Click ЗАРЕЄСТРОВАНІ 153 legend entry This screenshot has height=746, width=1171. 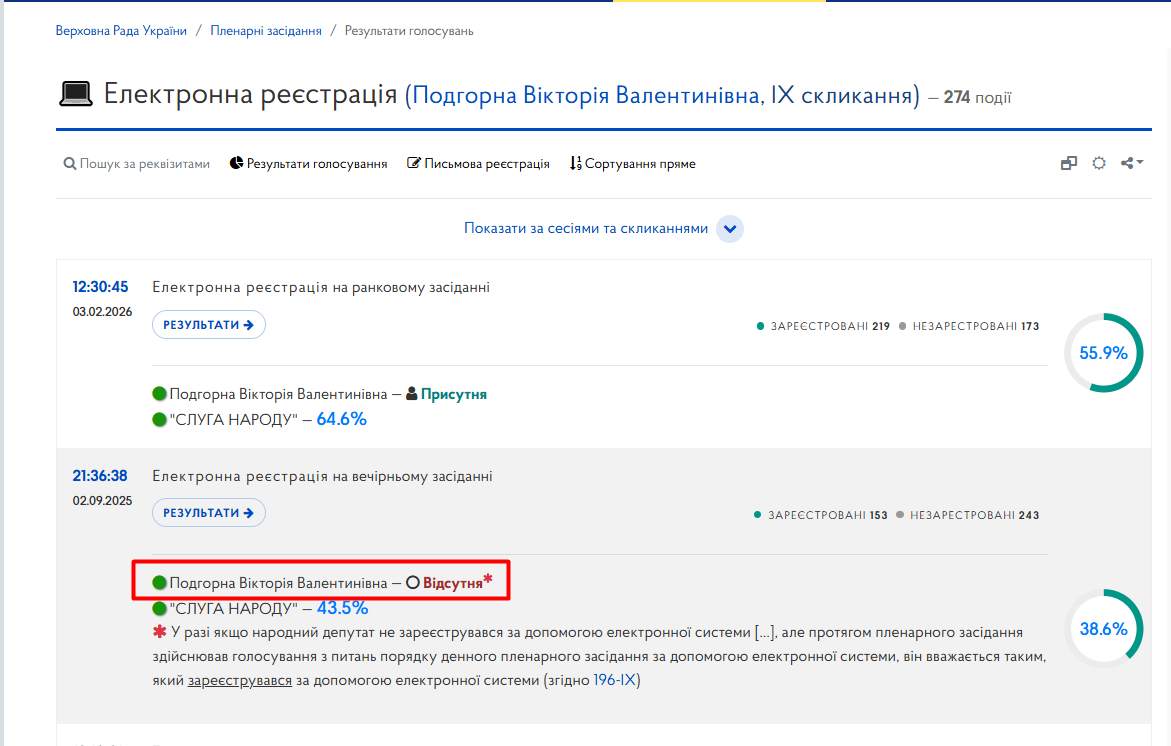[821, 515]
